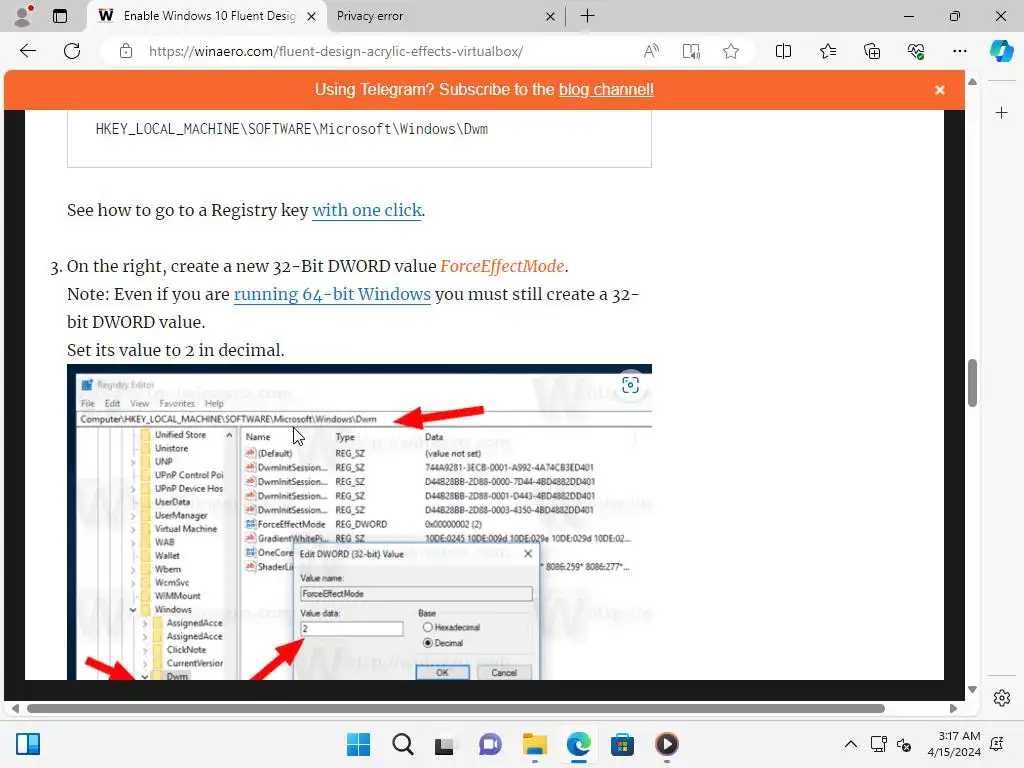Viewport: 1024px width, 768px height.
Task: Dismiss the Telegram banner
Action: (x=940, y=90)
